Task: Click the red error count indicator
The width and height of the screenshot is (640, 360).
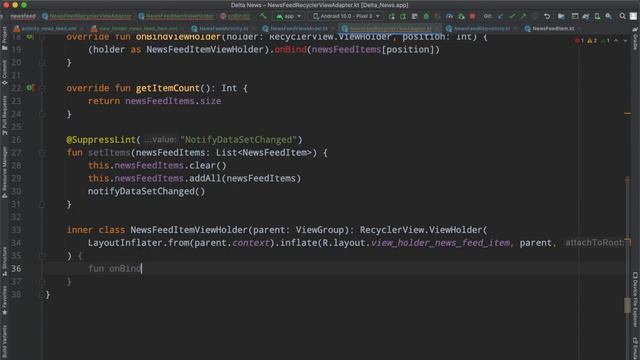Action: tap(579, 40)
